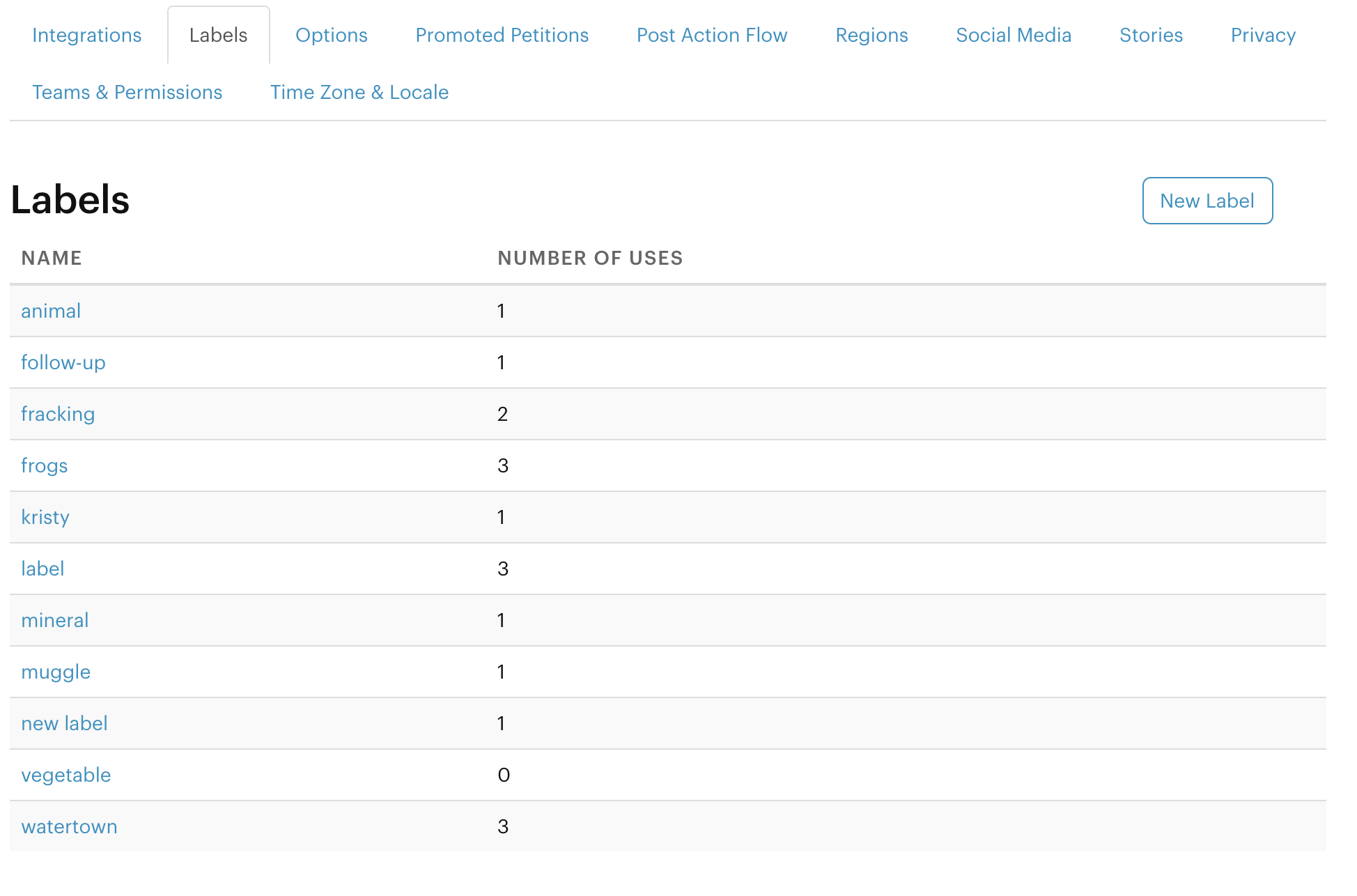Open the kristy label

45,517
